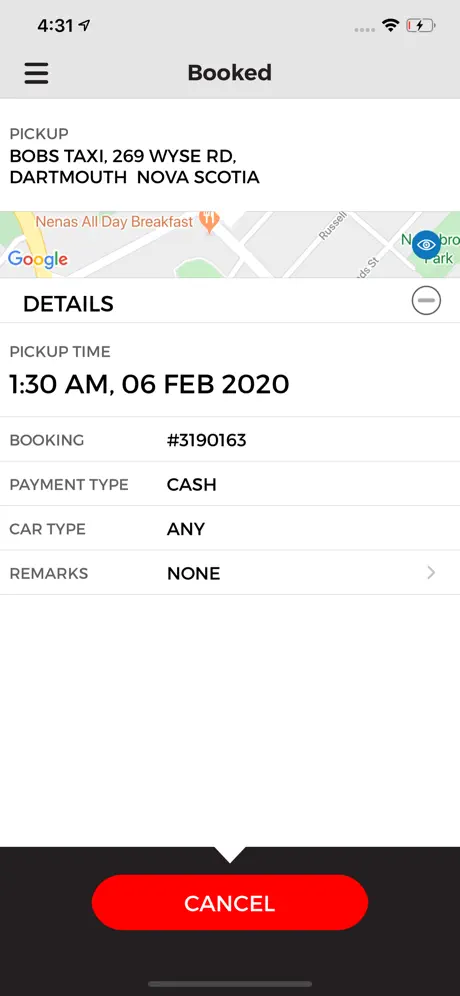Tap the pickup time 1:30 AM, 06 Feb 2020
Screen dimensions: 460x996
pyautogui.click(x=149, y=384)
